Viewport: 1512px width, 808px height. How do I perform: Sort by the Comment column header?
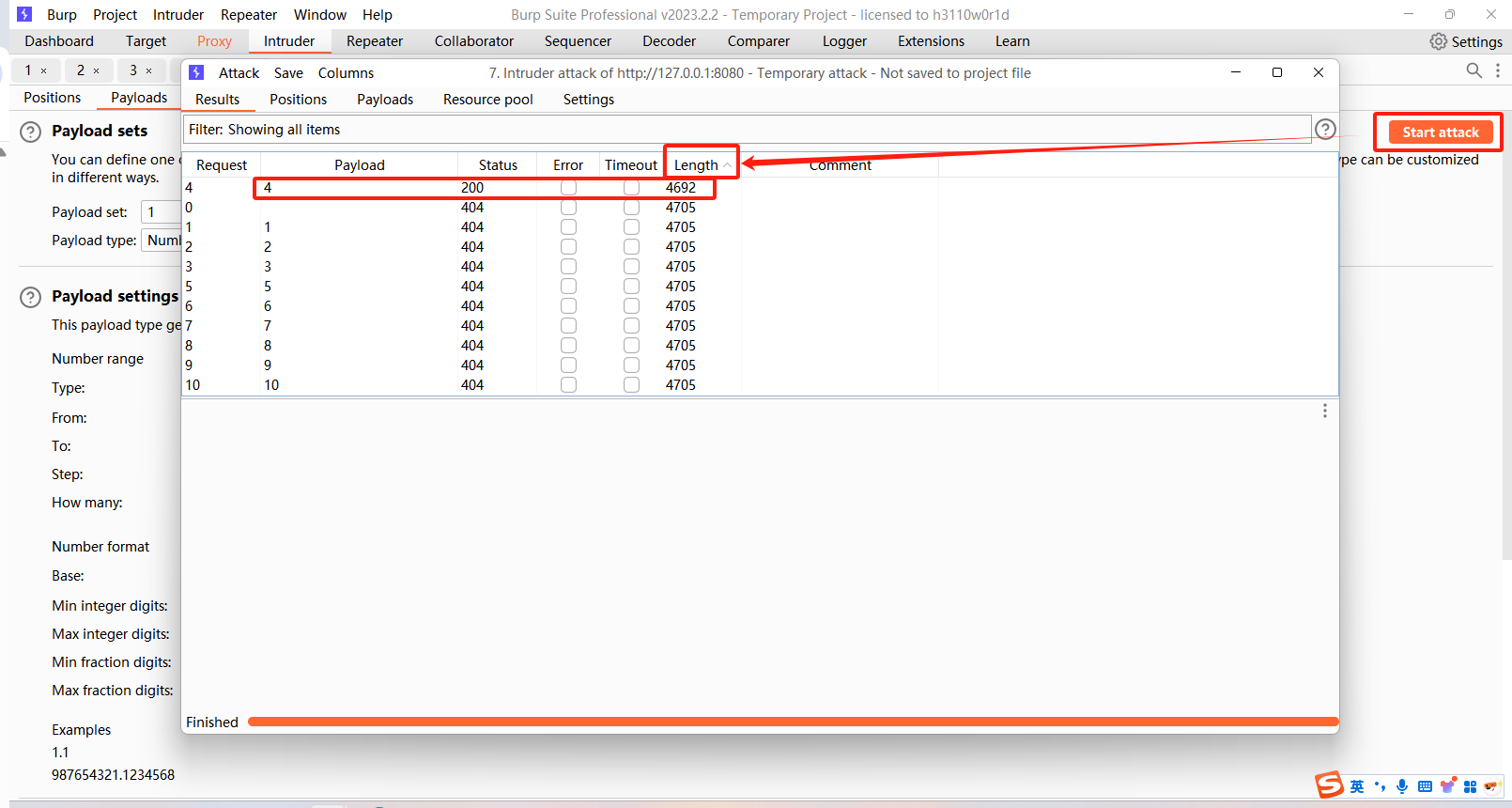[840, 165]
